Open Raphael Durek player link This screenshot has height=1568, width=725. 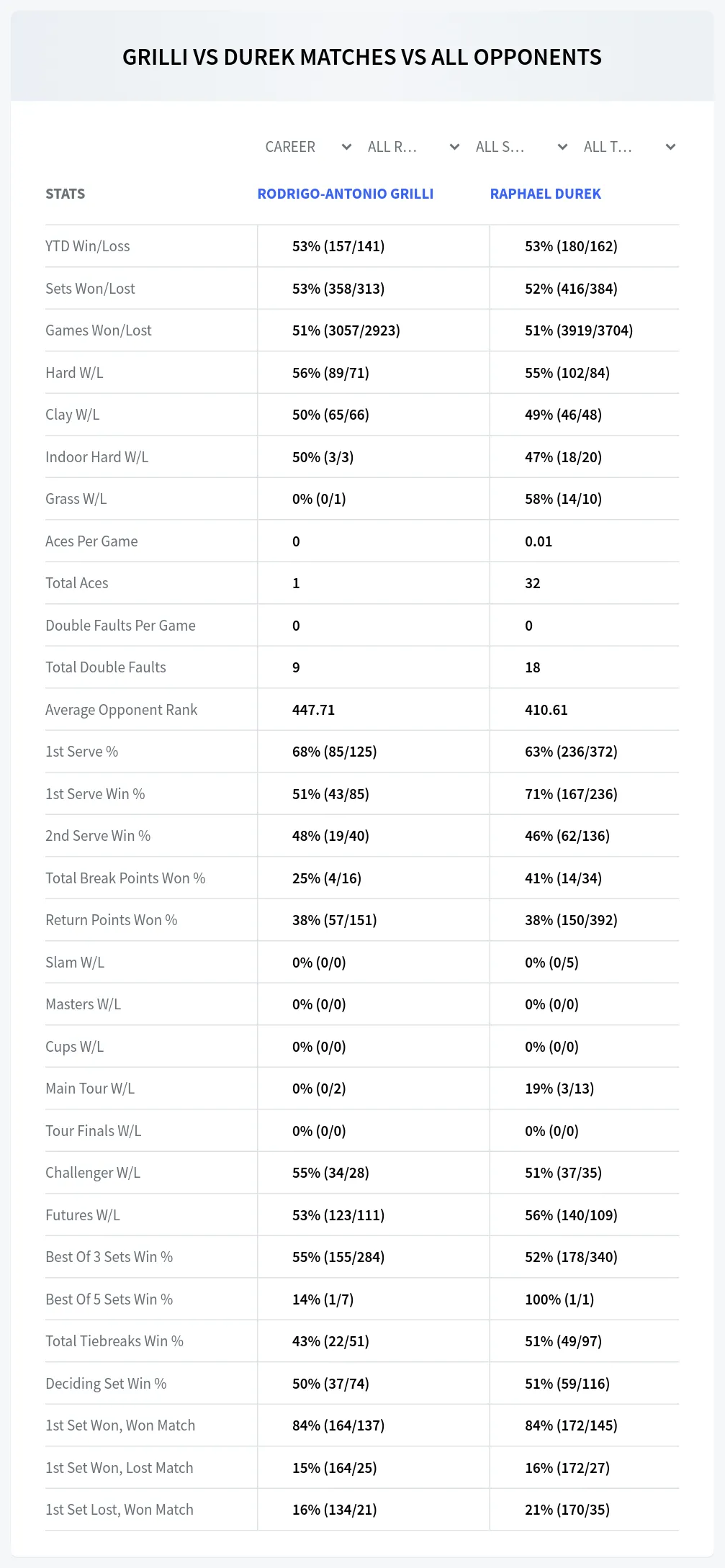pyautogui.click(x=545, y=194)
